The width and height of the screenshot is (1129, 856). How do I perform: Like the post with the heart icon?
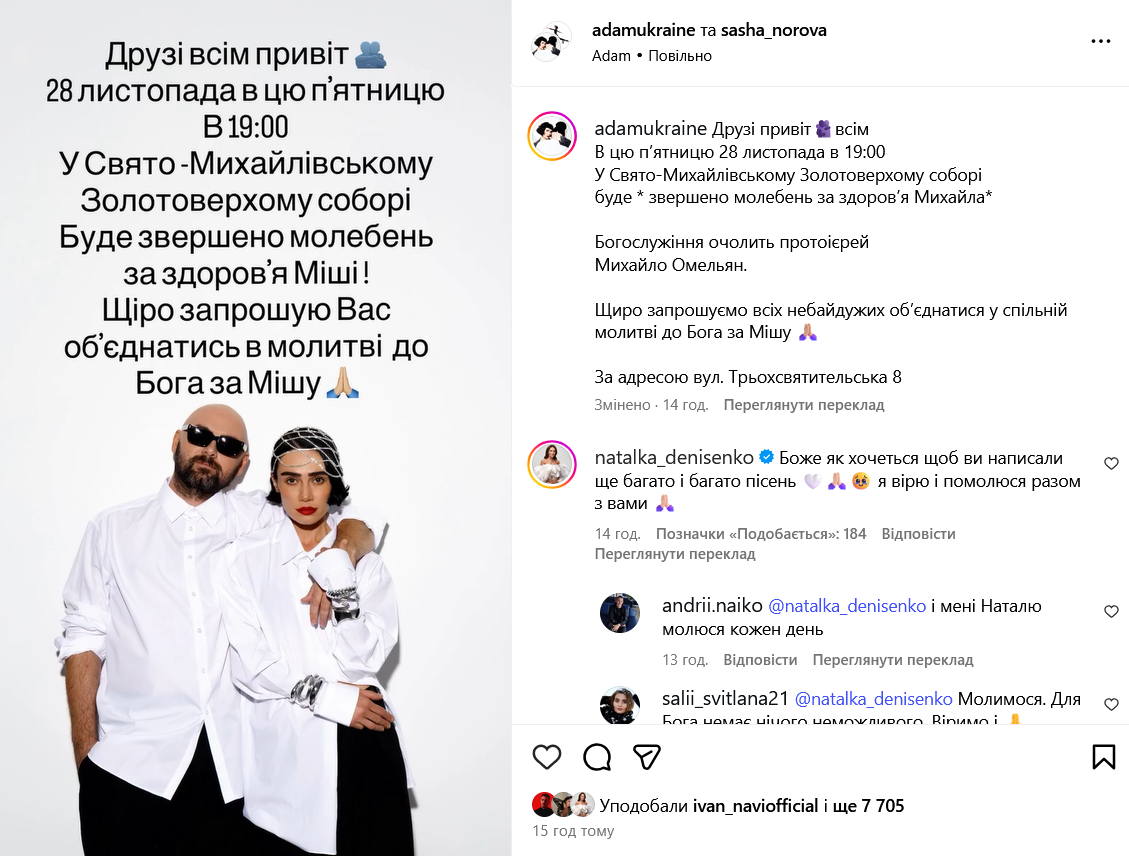(546, 757)
